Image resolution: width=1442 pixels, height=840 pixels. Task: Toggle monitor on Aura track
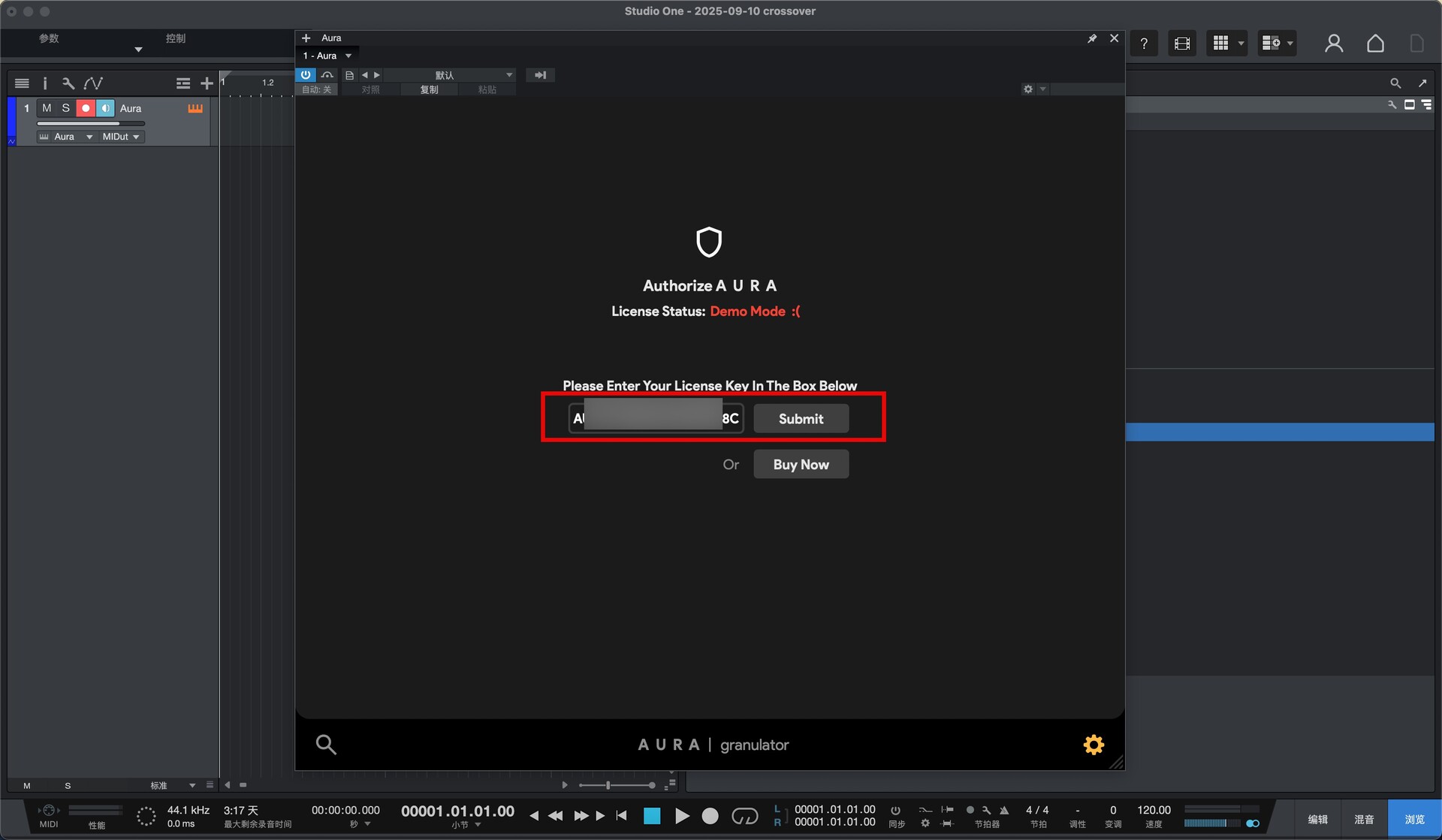click(105, 108)
